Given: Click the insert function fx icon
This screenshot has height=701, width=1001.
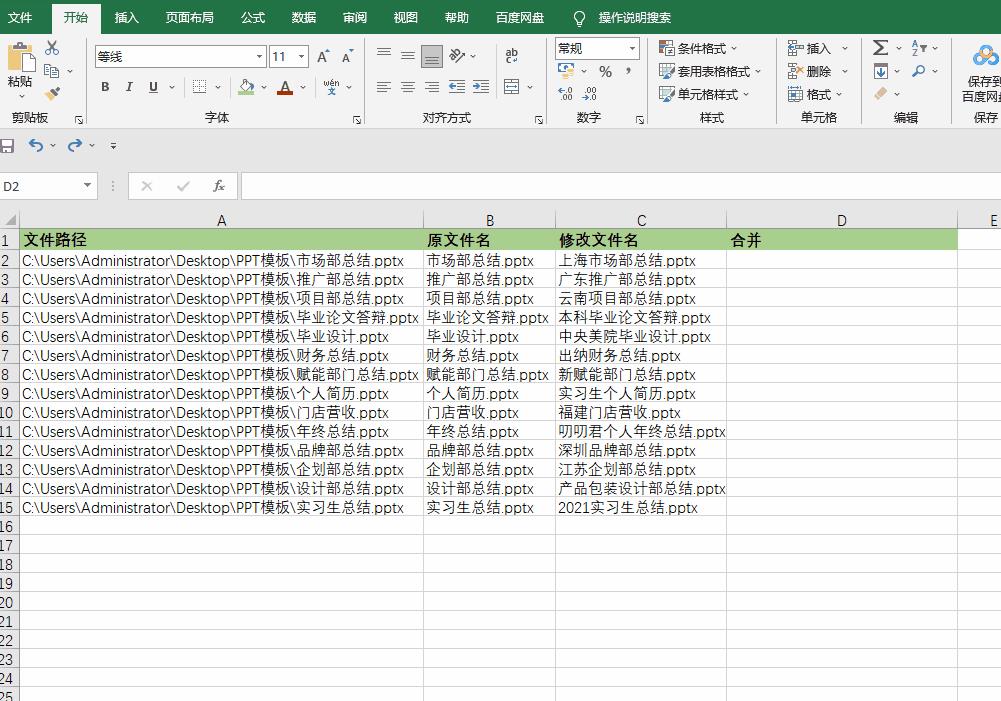Looking at the screenshot, I should (219, 186).
